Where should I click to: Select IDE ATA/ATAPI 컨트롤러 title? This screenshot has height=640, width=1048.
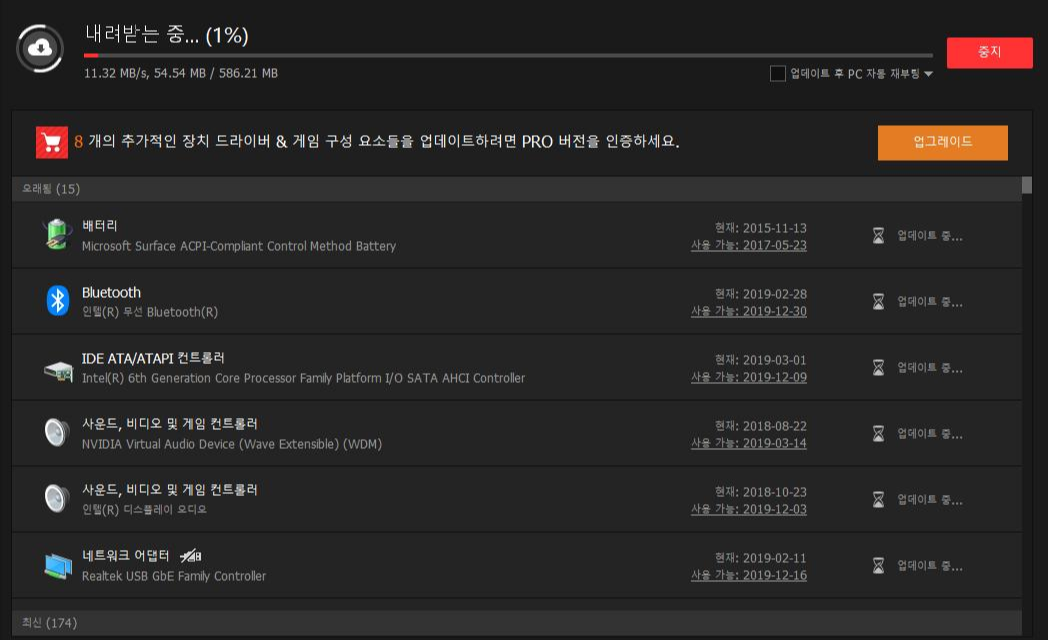153,358
